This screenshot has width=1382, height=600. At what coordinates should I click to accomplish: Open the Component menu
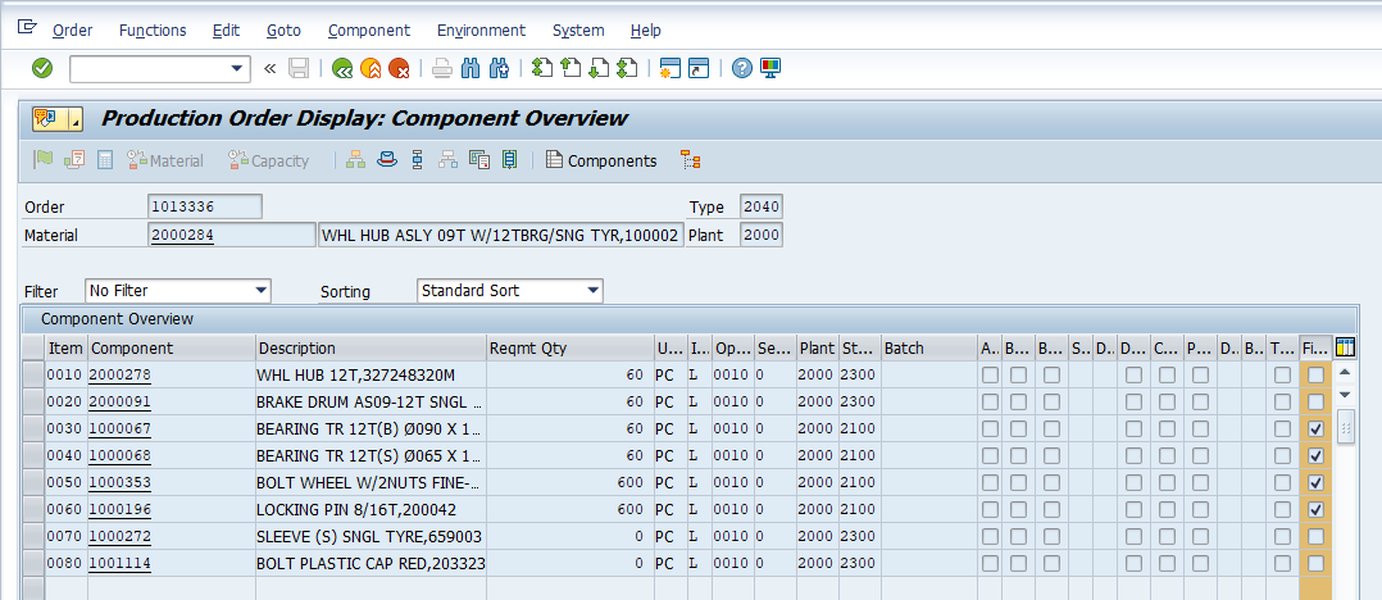pyautogui.click(x=369, y=30)
